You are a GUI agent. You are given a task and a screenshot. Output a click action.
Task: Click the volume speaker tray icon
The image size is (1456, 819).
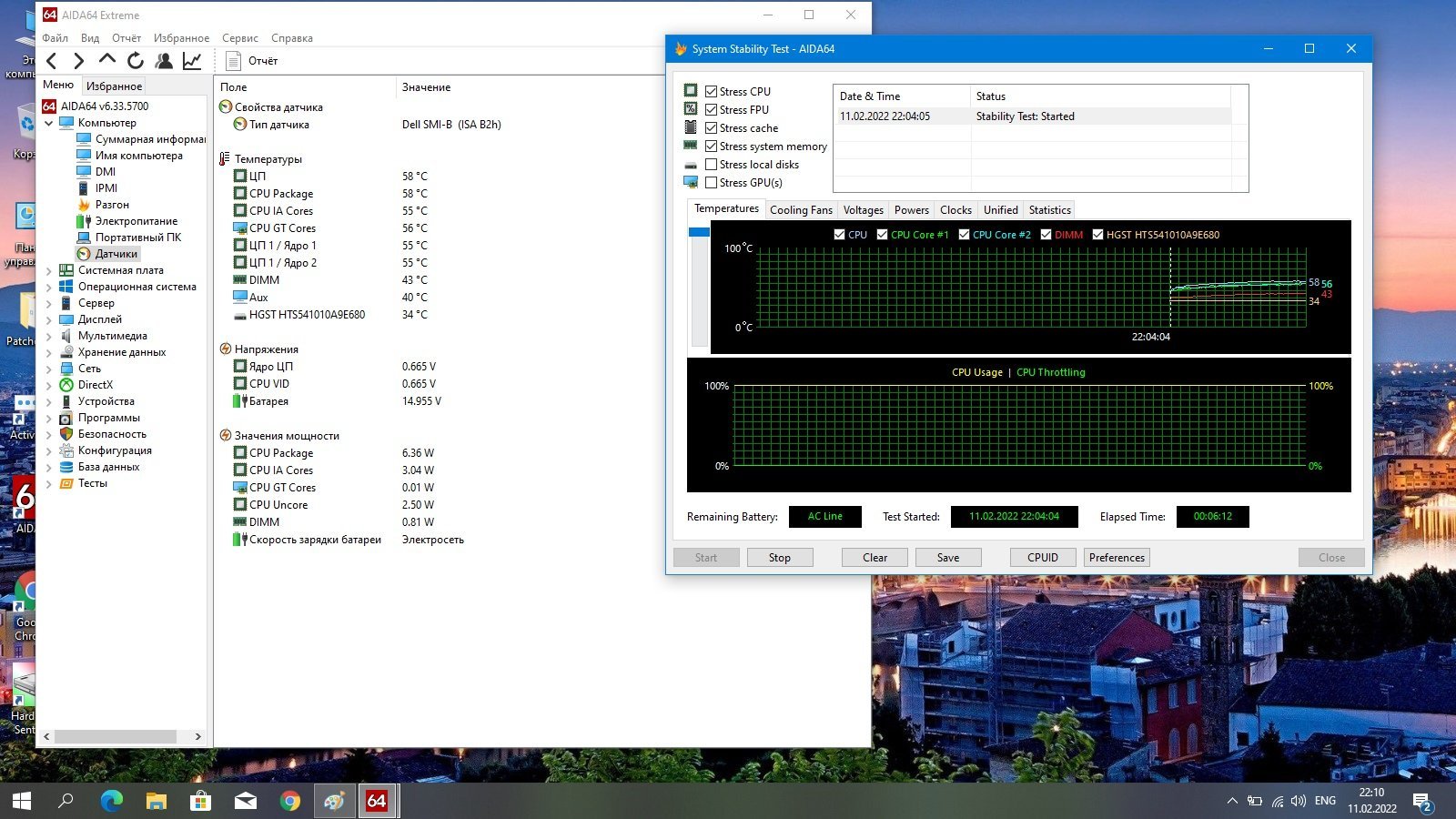pyautogui.click(x=1299, y=801)
